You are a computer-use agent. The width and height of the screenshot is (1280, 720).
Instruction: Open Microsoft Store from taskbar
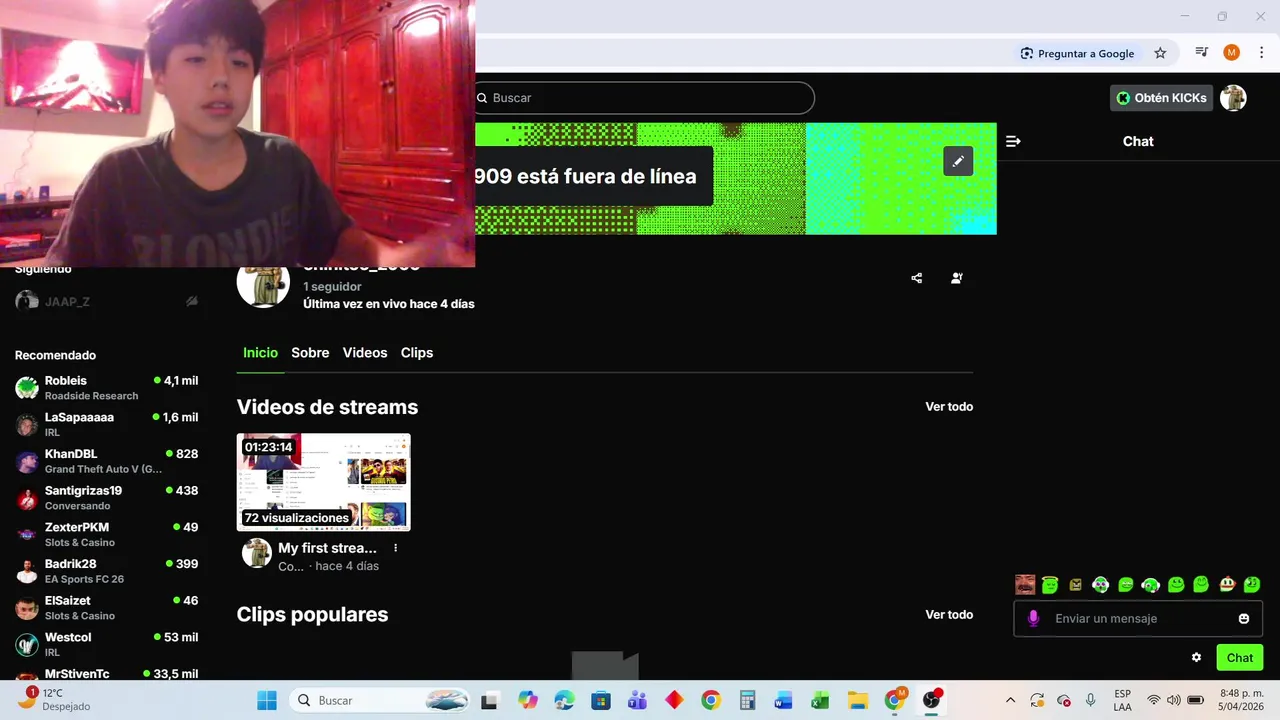pos(600,700)
